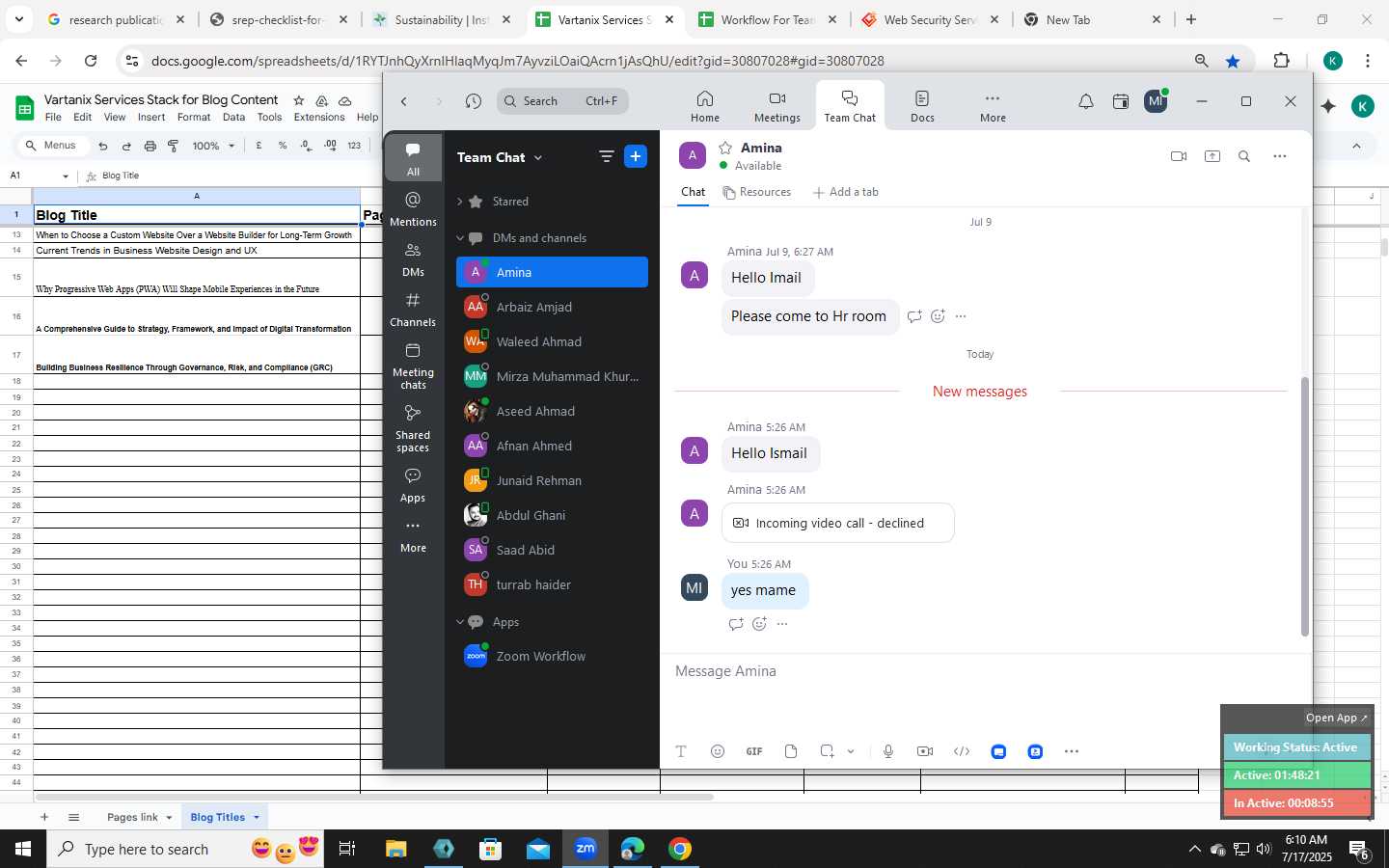Screen dimensions: 1389x868
Task: Open the A1 name box dropdown
Action: tap(66, 176)
